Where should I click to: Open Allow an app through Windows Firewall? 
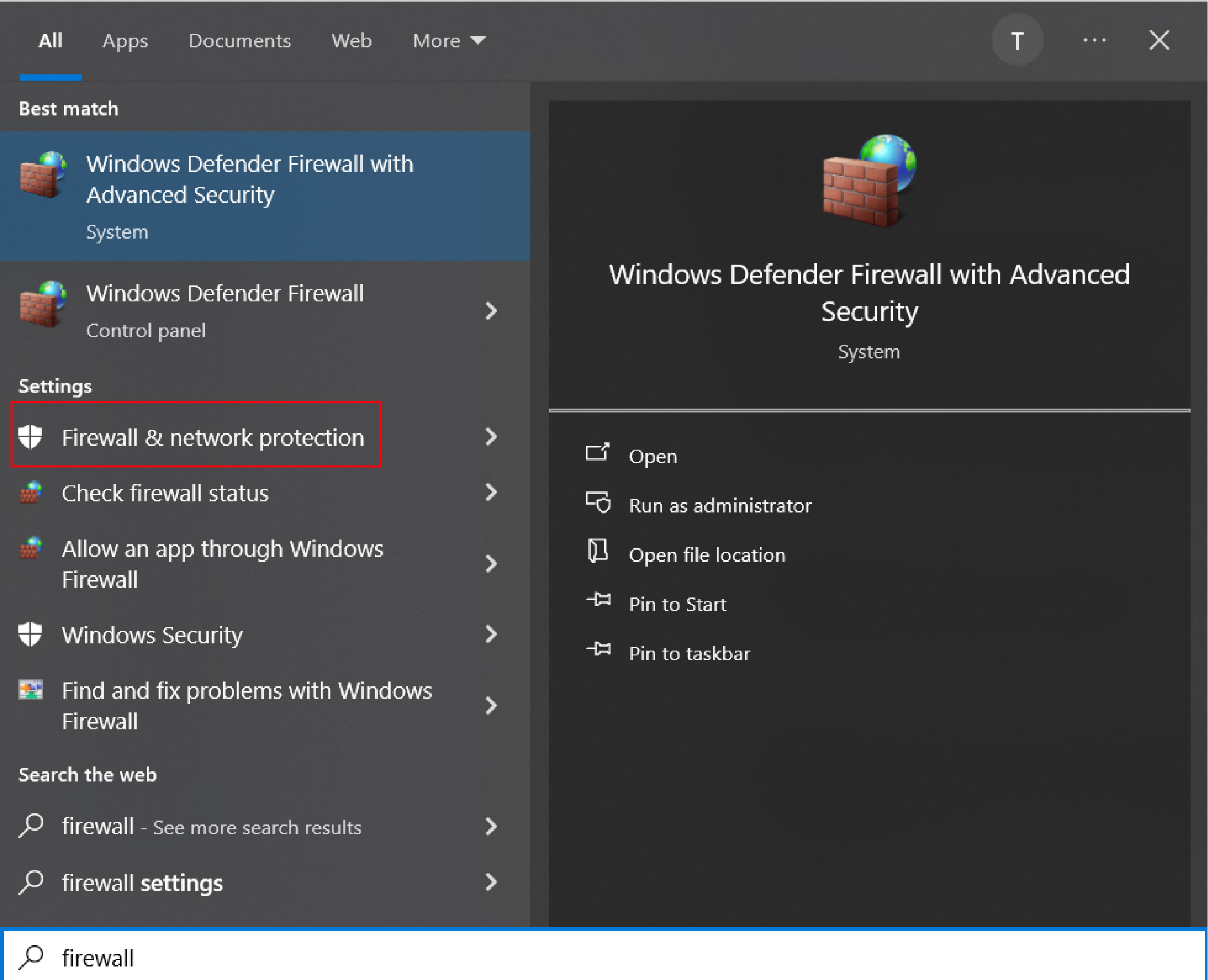click(x=222, y=563)
